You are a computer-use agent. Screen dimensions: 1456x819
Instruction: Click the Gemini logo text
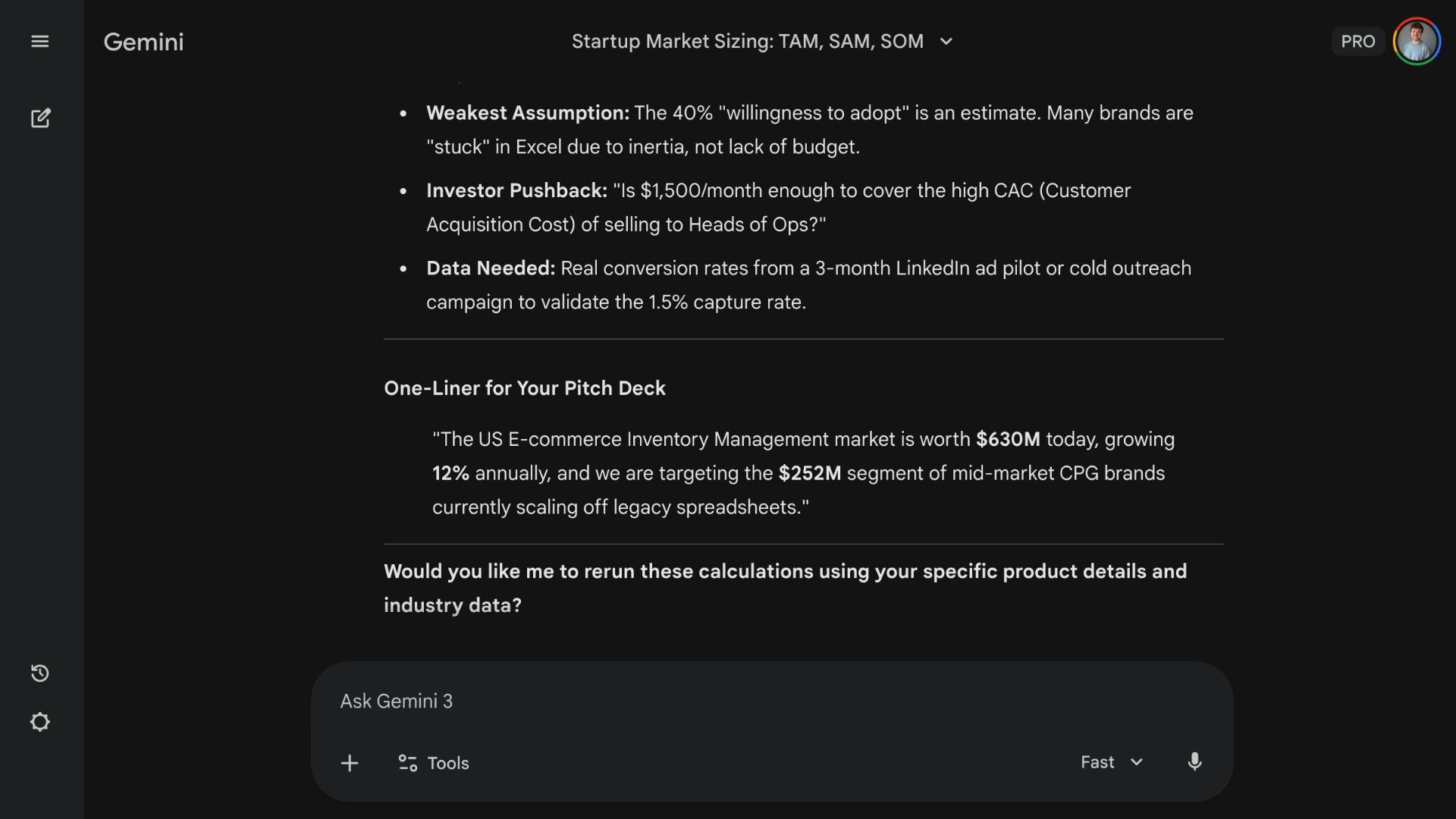143,42
